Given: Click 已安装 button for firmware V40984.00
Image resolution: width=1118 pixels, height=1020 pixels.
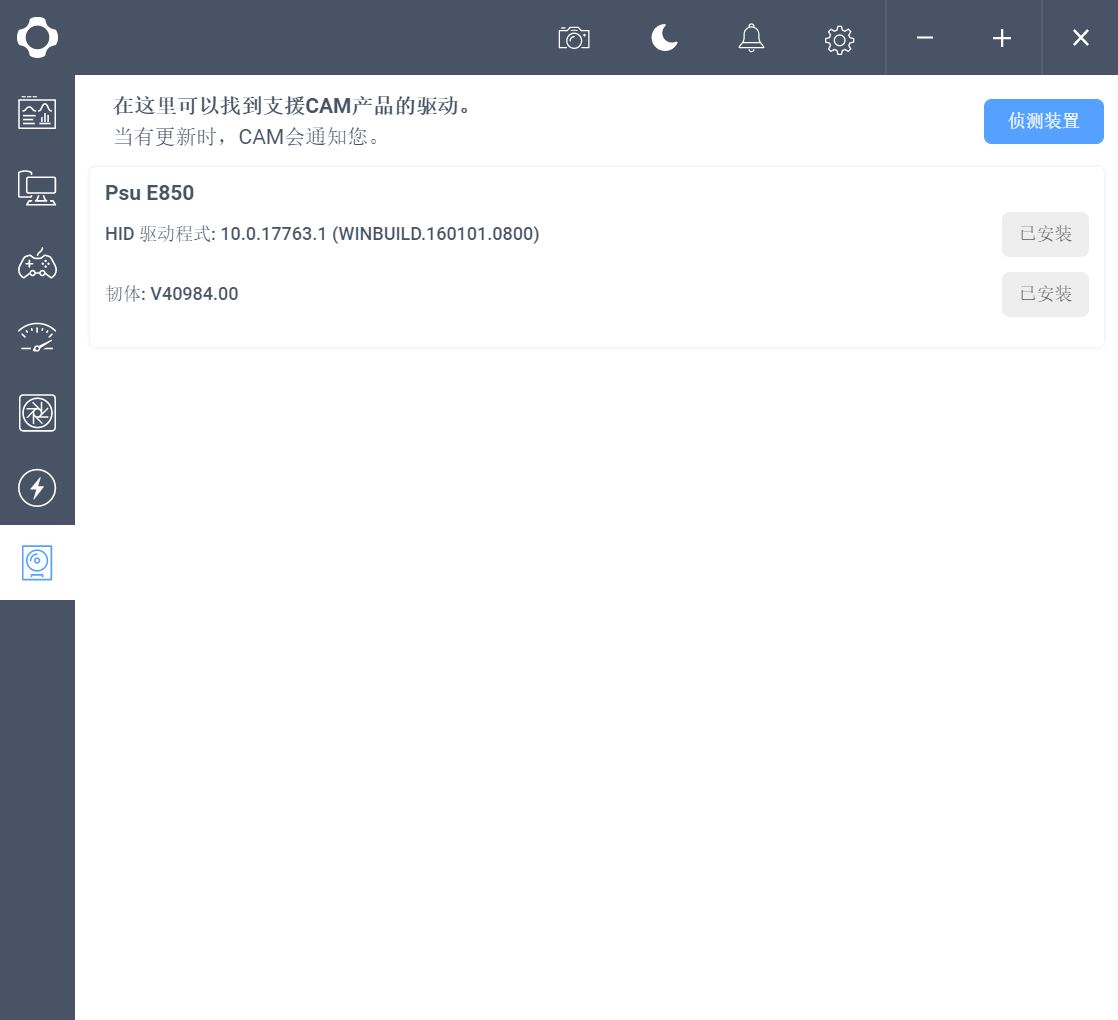Looking at the screenshot, I should [1045, 294].
